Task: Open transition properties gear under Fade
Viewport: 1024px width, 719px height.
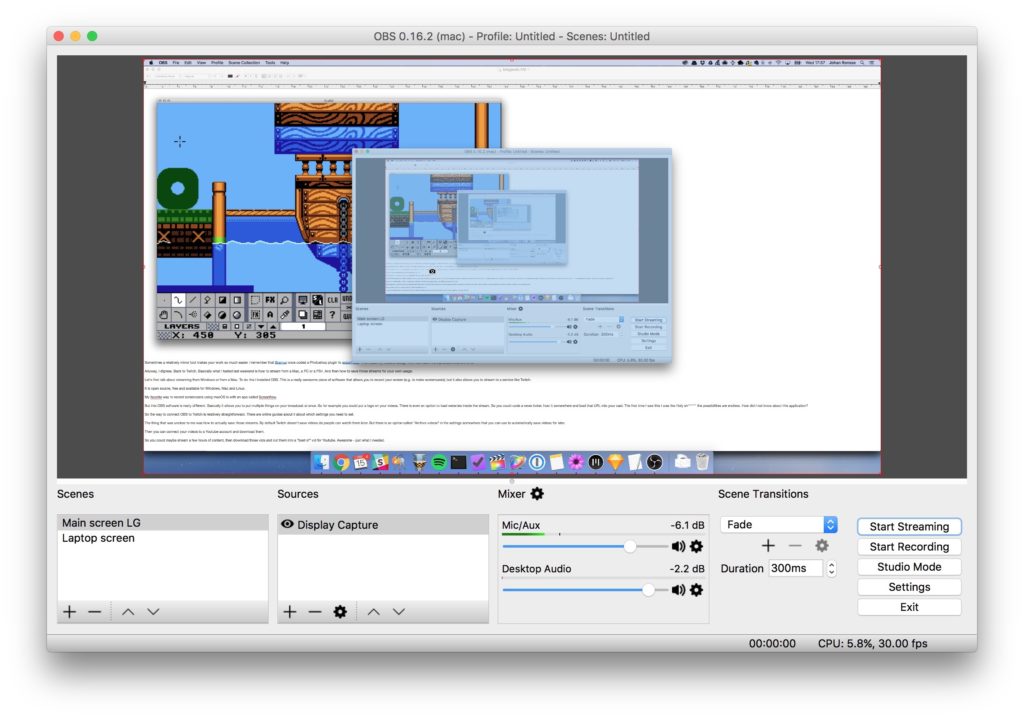Action: (x=822, y=545)
